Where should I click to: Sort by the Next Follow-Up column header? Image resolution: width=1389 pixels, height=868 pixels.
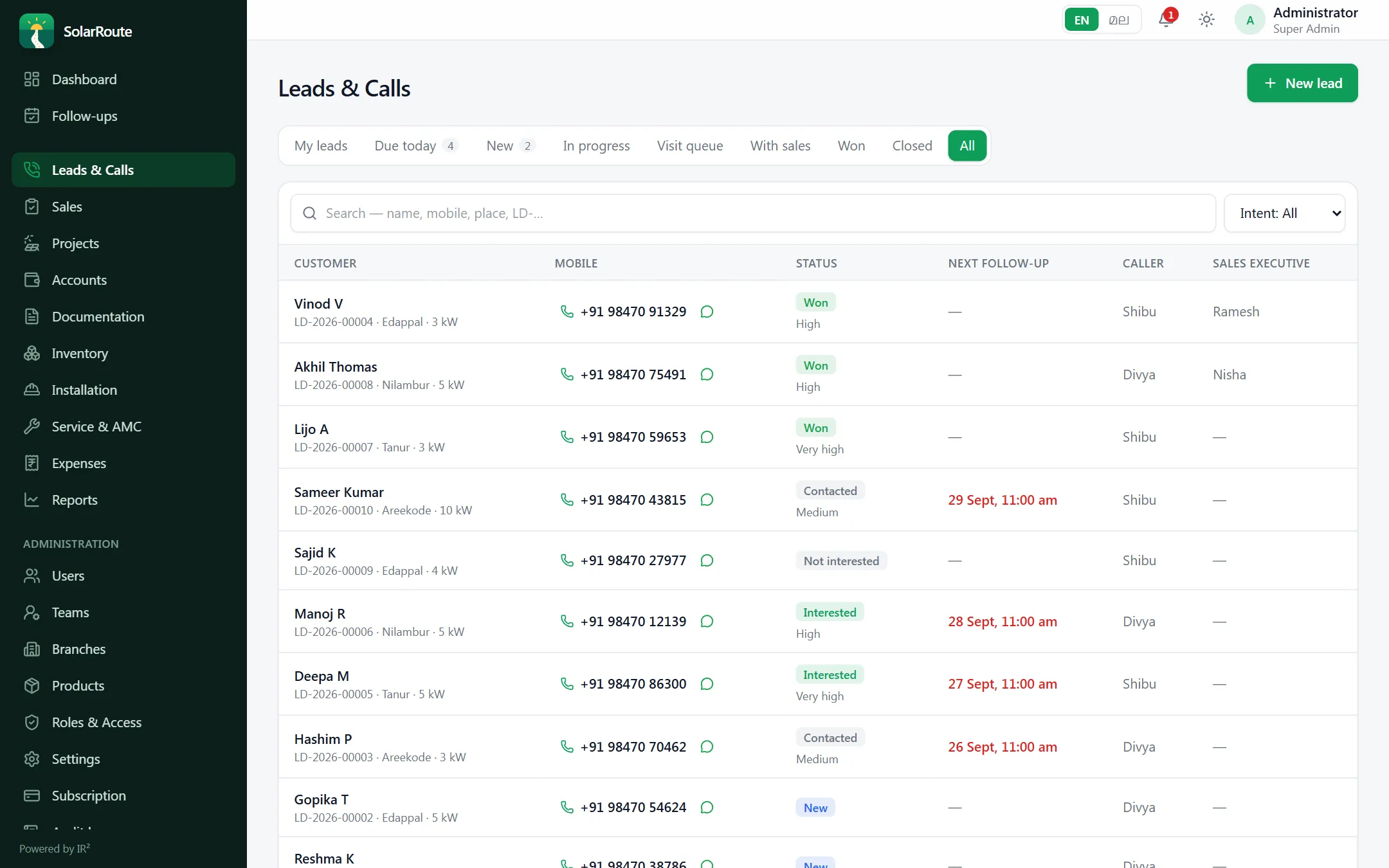coord(998,263)
